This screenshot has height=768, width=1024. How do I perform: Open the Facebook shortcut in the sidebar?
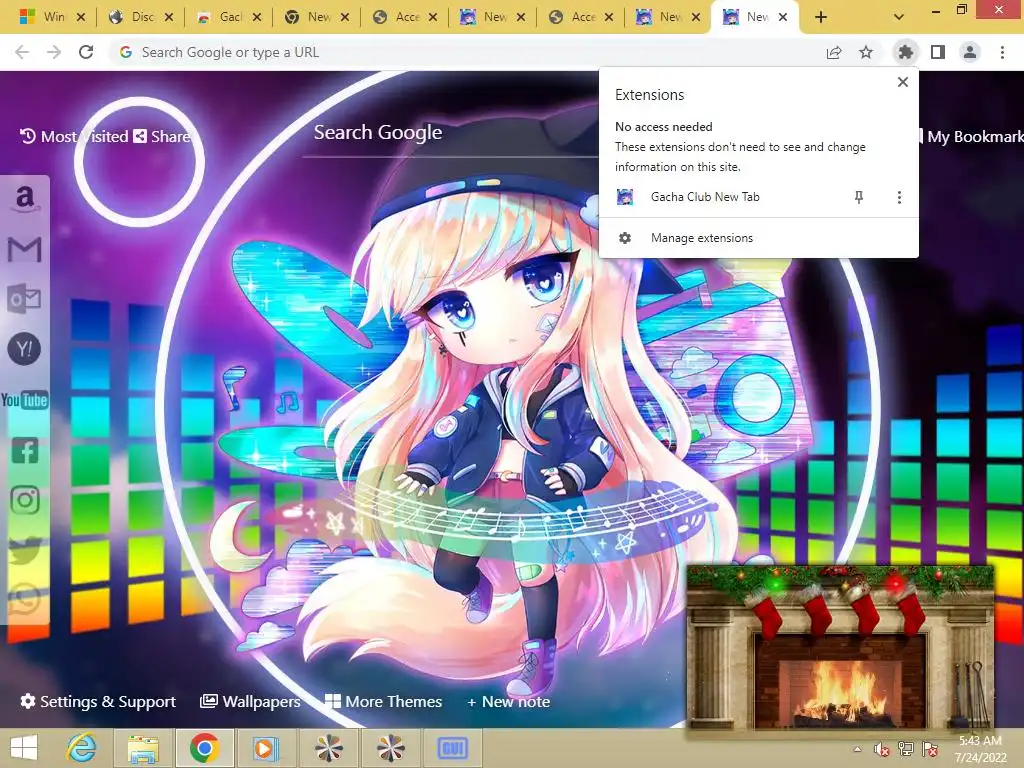click(x=25, y=450)
